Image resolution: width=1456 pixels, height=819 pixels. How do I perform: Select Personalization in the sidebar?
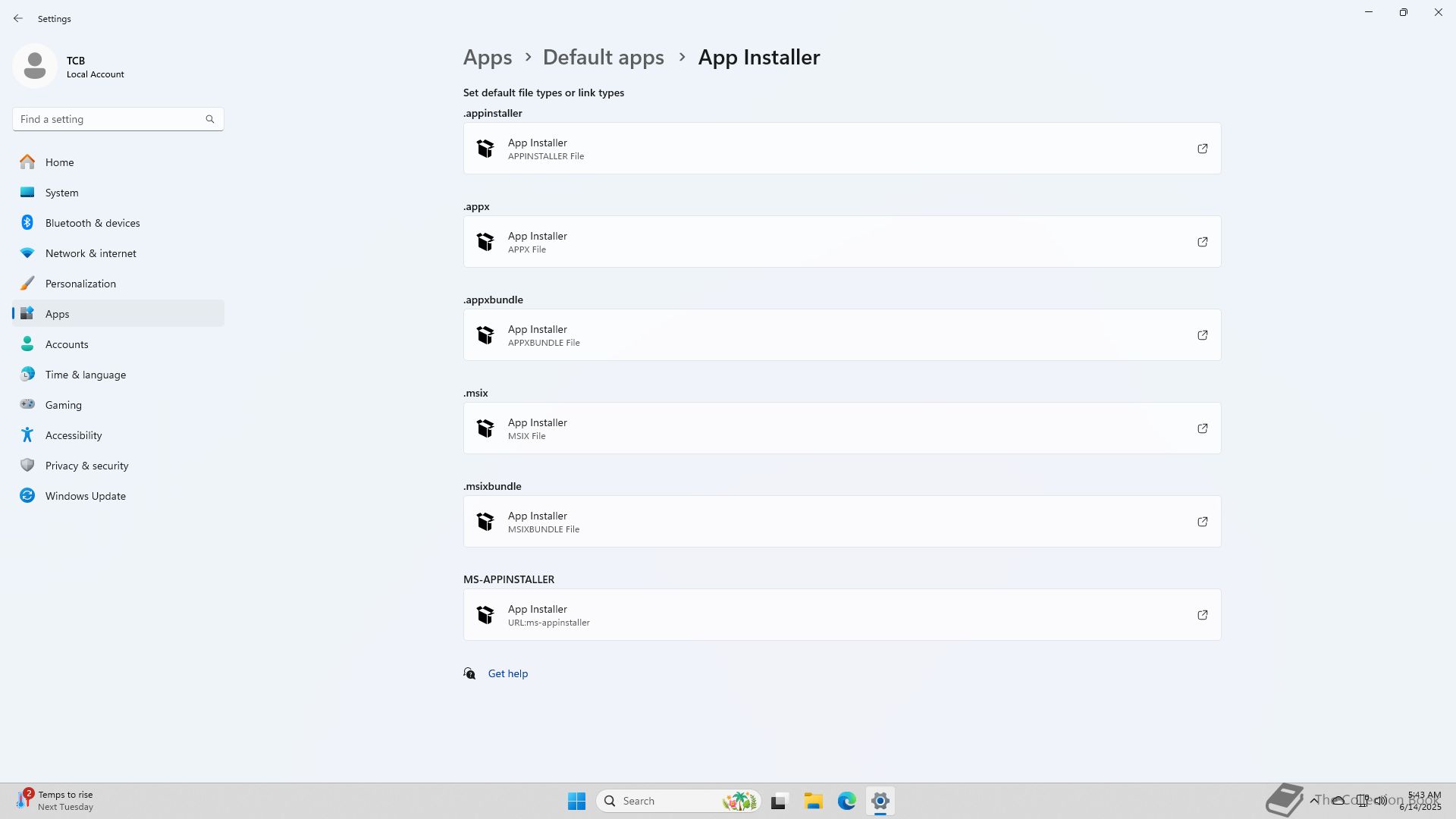80,284
